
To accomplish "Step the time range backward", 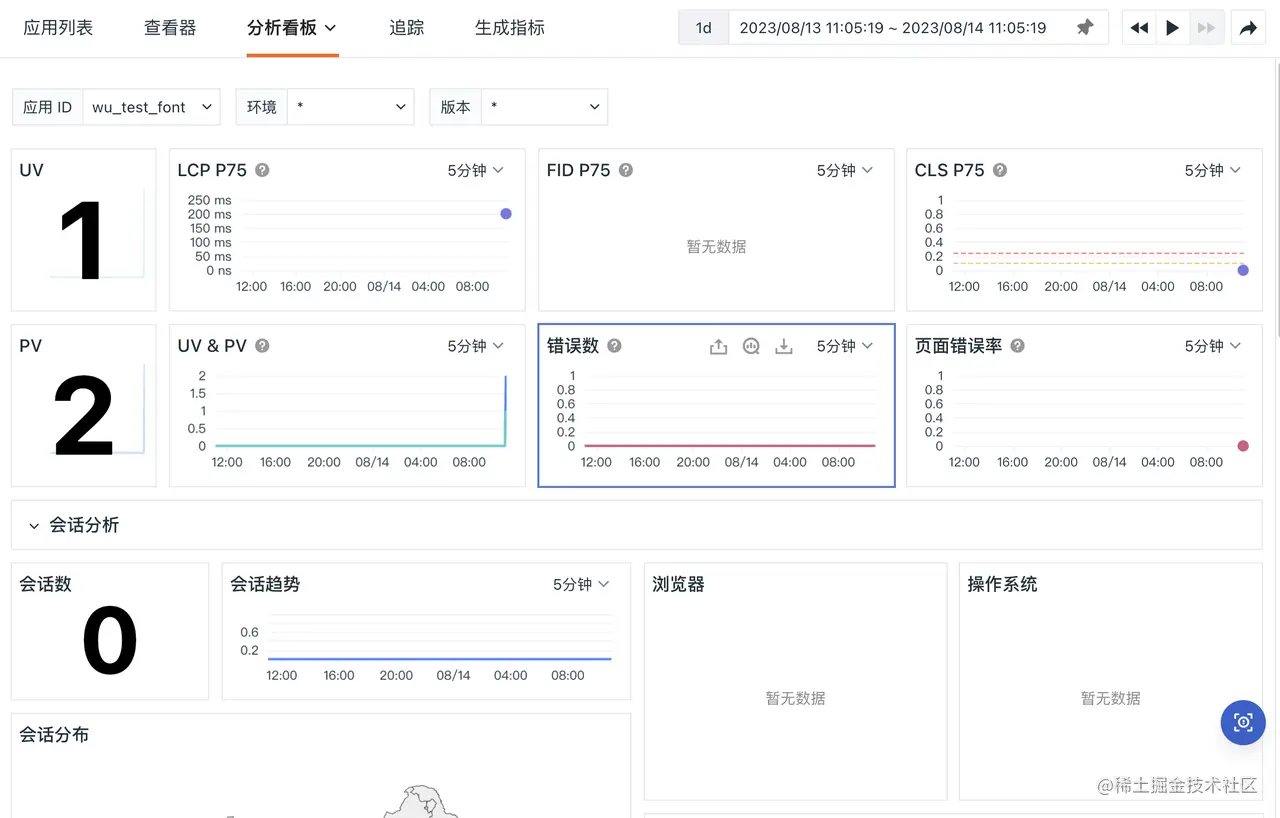I will pyautogui.click(x=1139, y=28).
